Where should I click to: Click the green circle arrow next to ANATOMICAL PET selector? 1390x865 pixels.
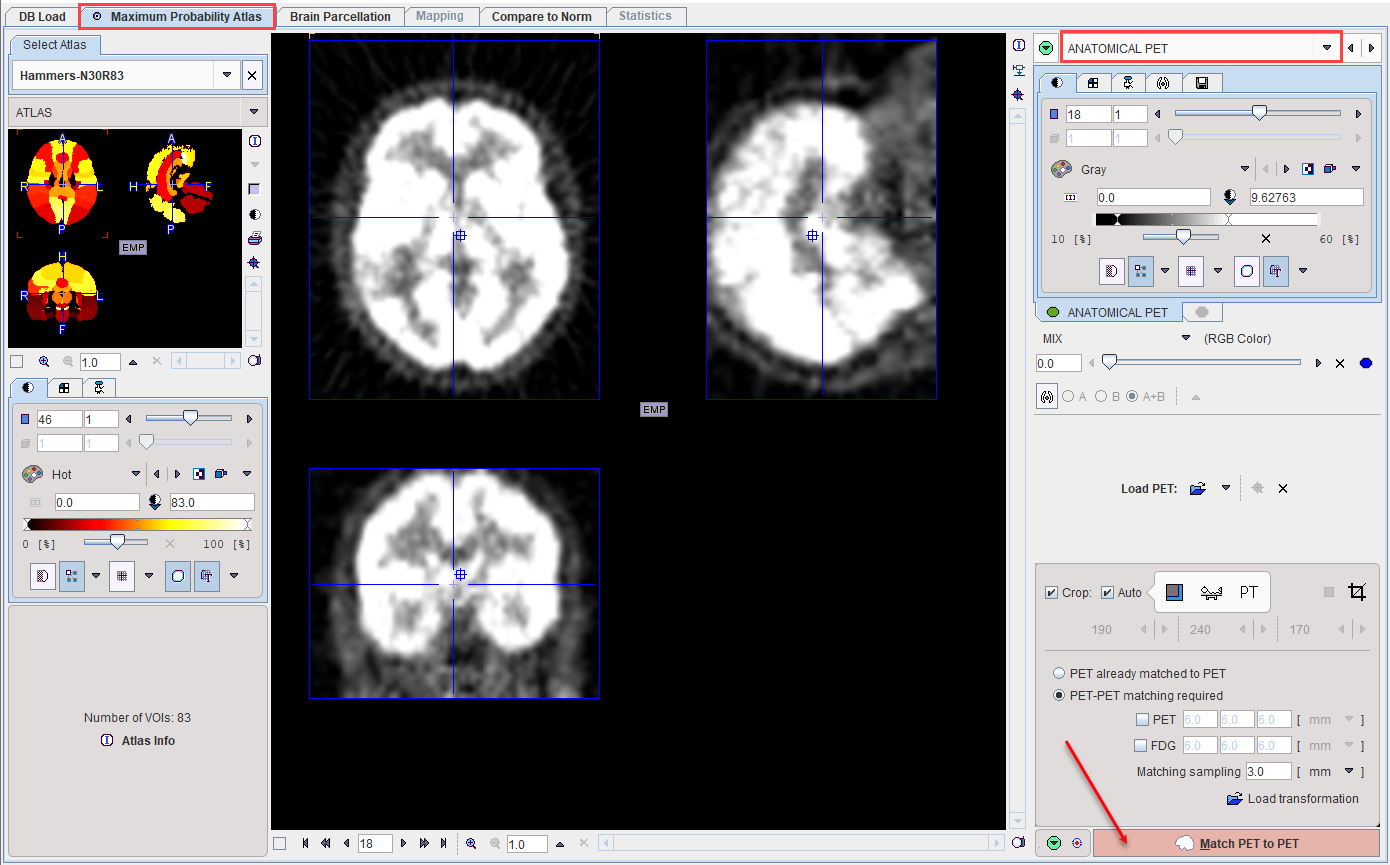1046,48
